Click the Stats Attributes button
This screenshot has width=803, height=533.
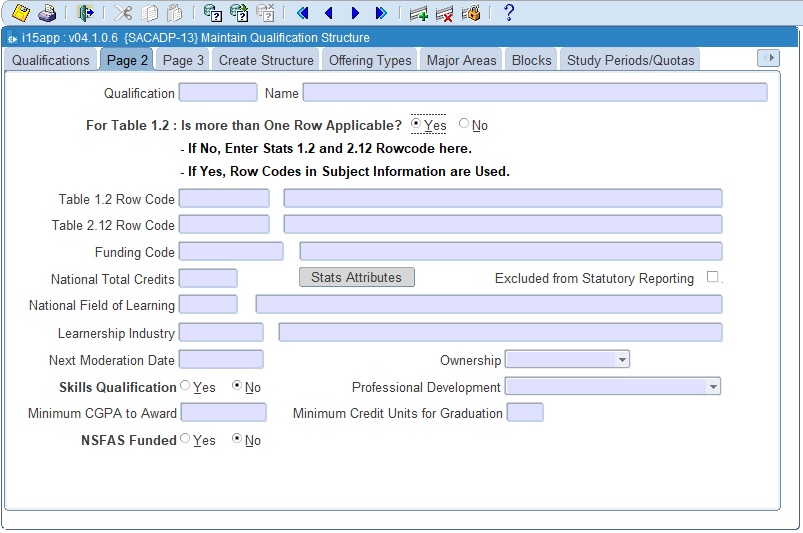pos(356,277)
